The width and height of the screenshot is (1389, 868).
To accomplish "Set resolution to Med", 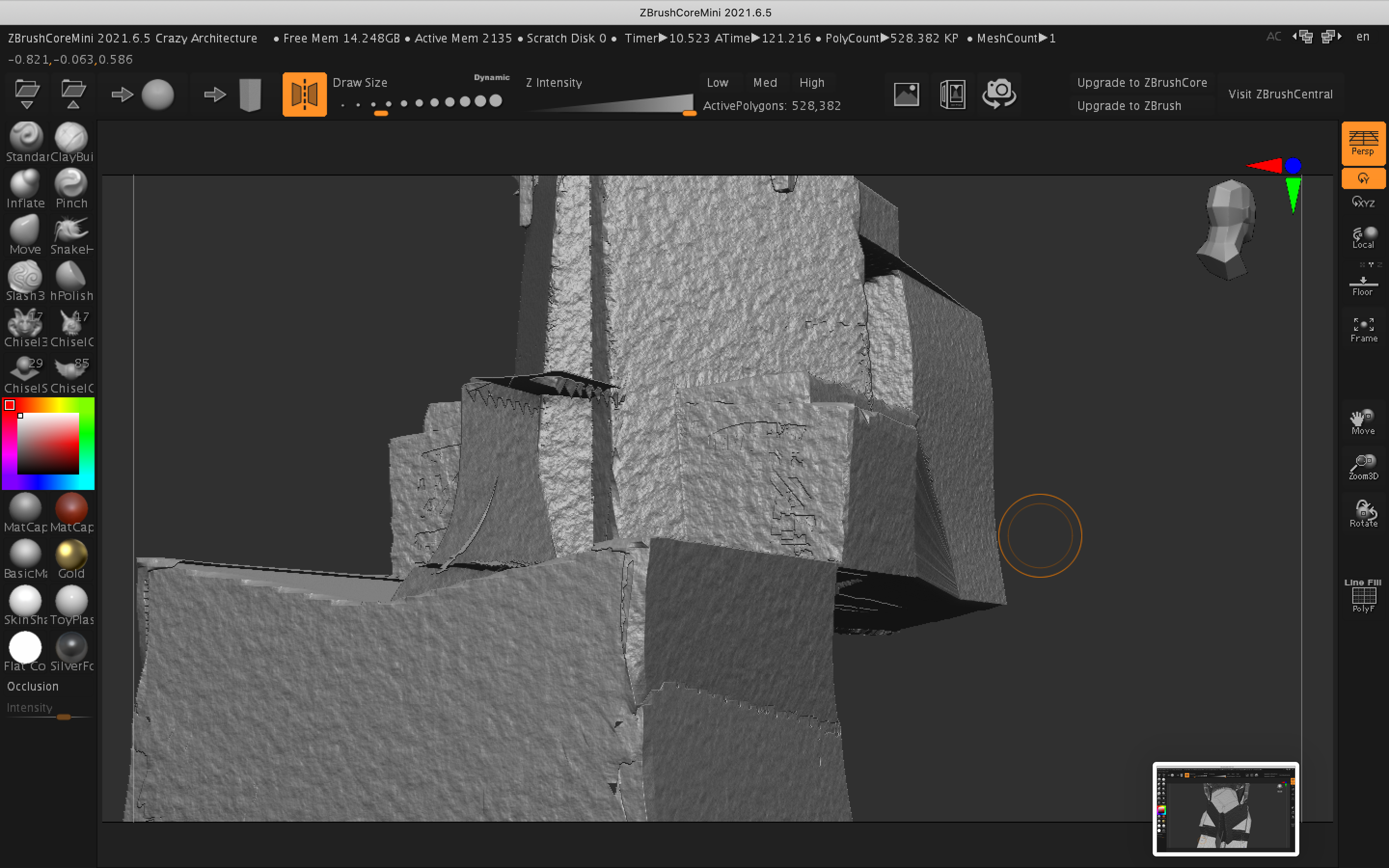I will coord(765,82).
